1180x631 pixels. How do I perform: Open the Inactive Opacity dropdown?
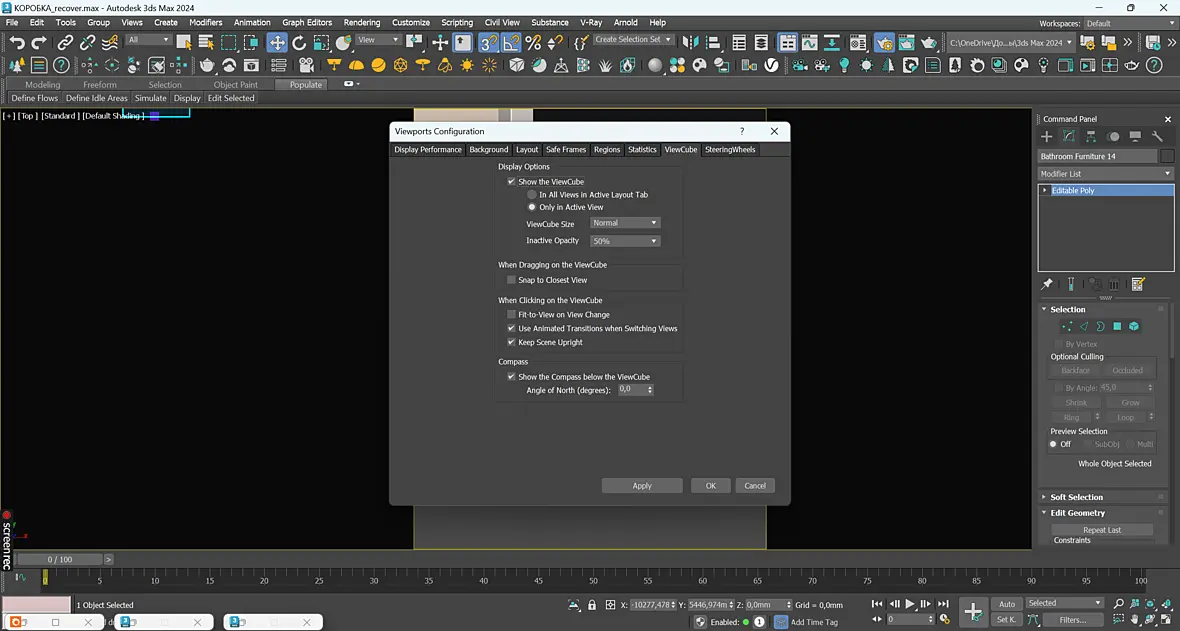(625, 241)
